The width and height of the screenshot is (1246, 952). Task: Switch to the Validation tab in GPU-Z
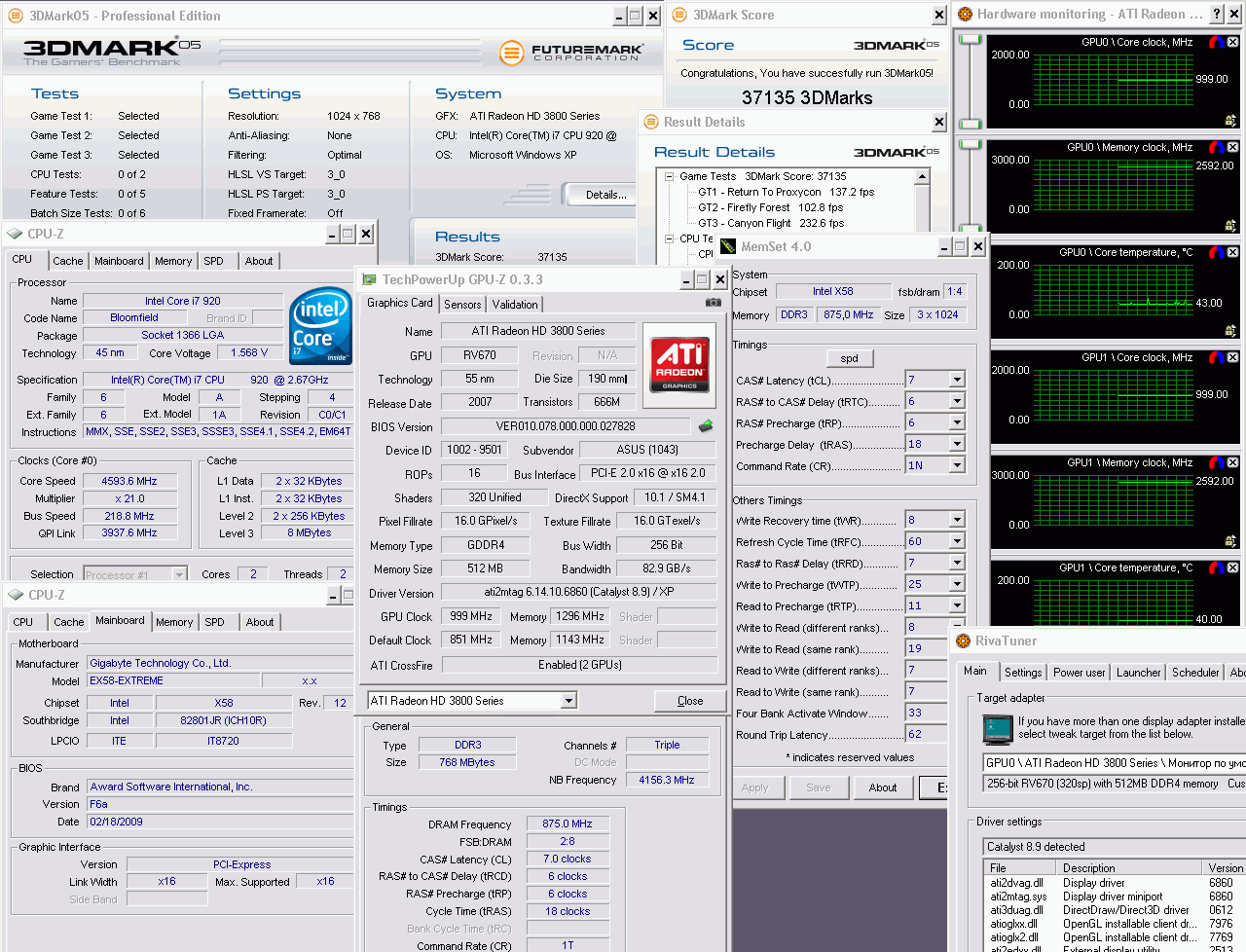click(515, 305)
